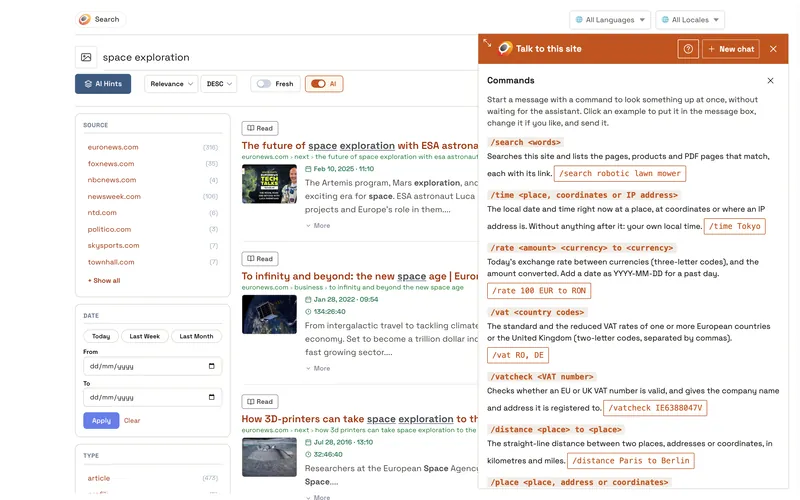800x500 pixels.
Task: Click the Talk to this site logo icon
Action: (x=505, y=48)
